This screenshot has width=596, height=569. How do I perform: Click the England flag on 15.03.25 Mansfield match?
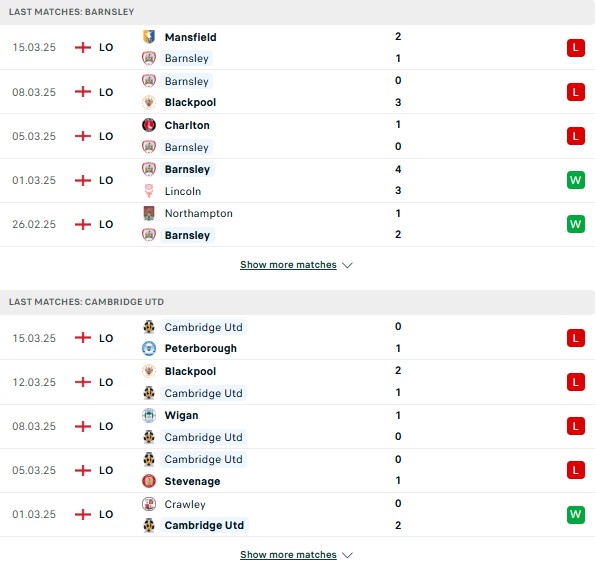[x=83, y=48]
